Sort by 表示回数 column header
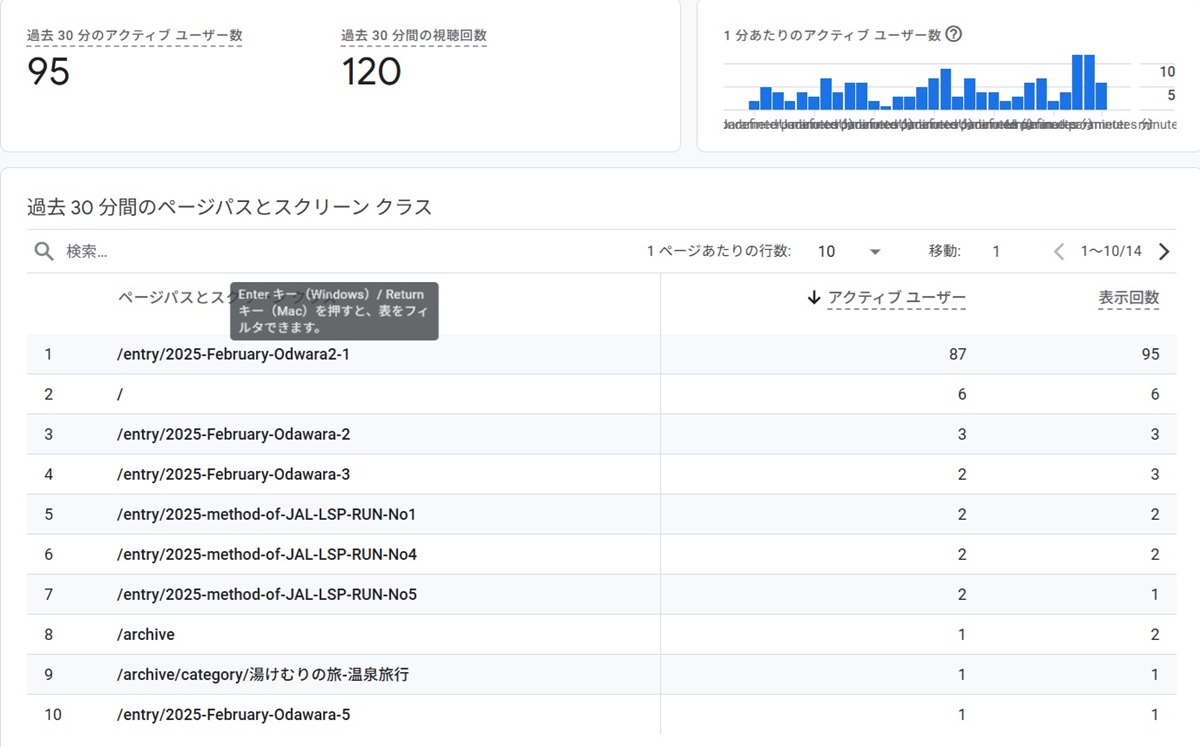 tap(1129, 298)
